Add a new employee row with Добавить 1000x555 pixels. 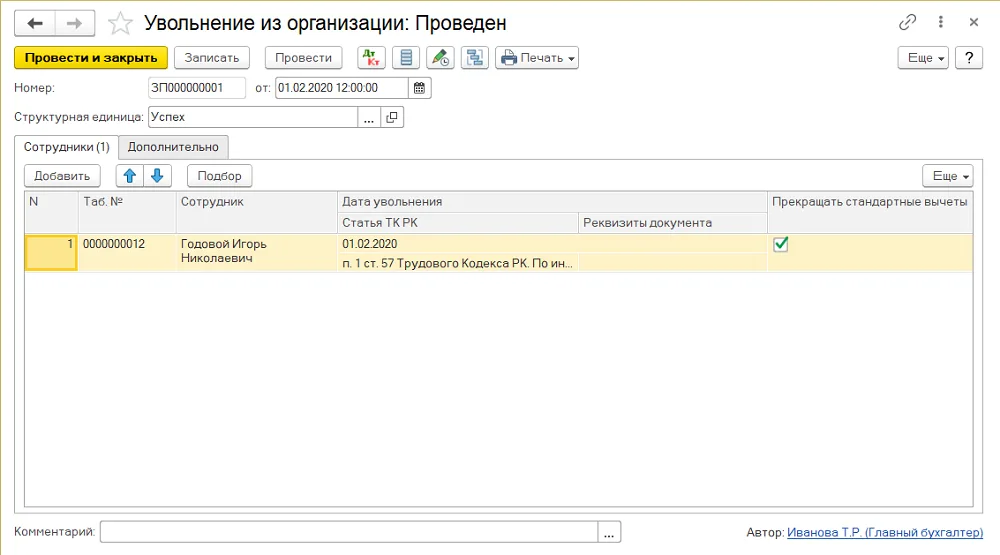62,175
